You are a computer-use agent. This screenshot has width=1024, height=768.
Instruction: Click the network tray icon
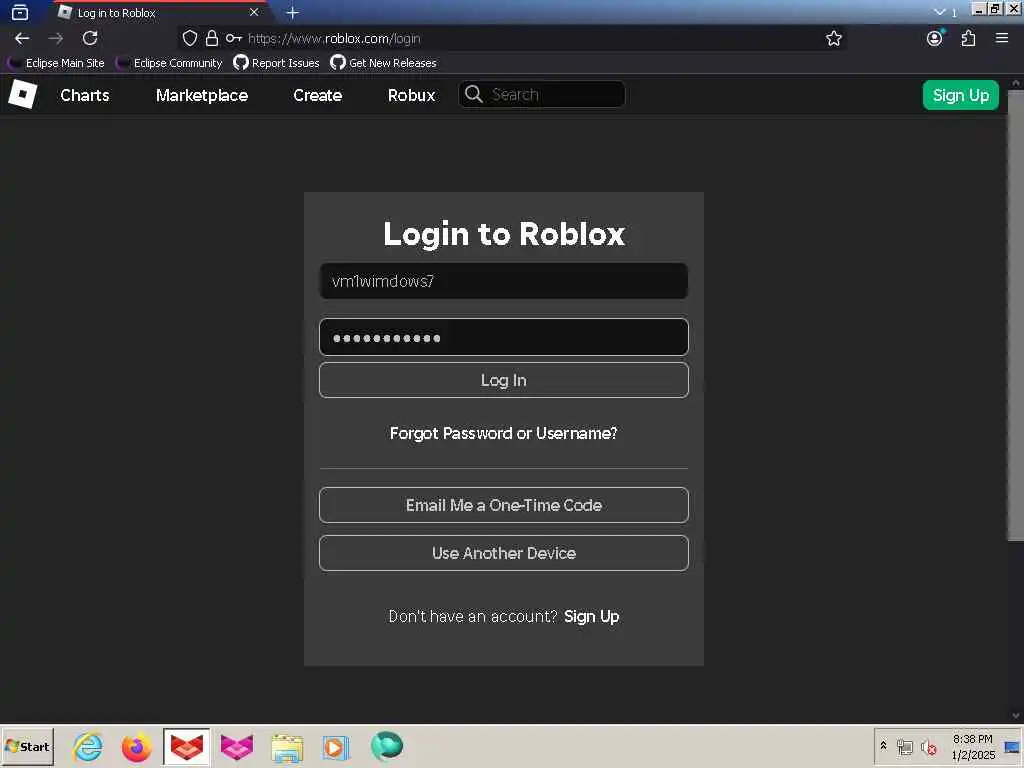(904, 746)
